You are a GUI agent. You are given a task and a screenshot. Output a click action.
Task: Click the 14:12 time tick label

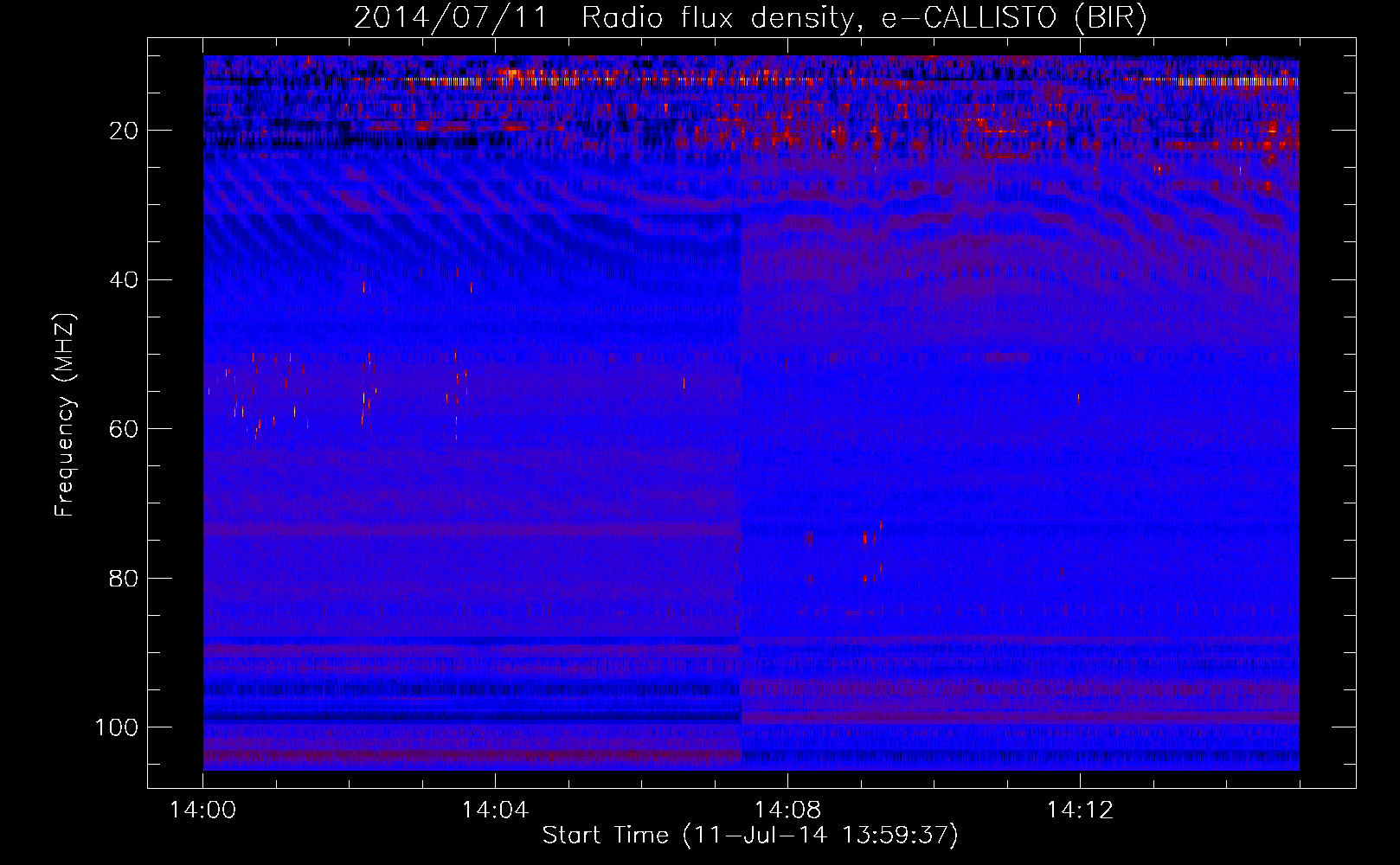click(1080, 811)
